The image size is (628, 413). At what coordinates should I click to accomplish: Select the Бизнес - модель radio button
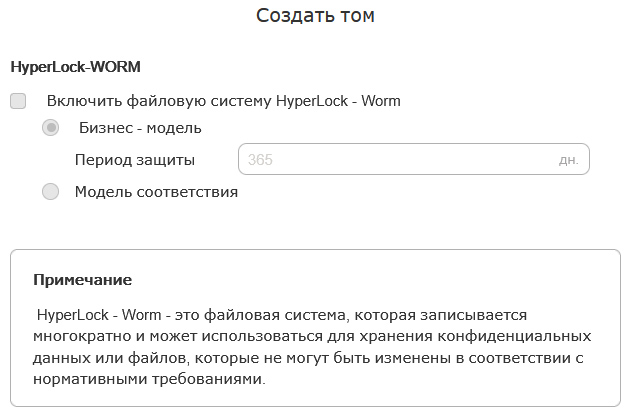point(50,128)
